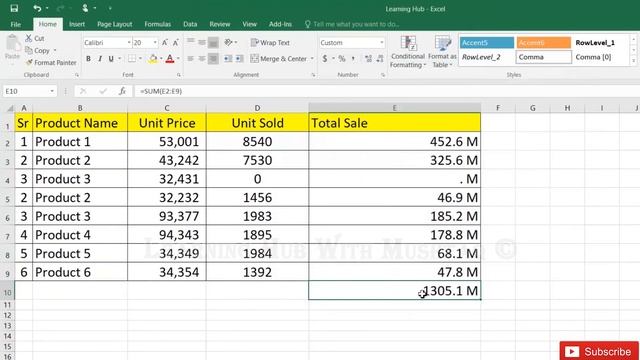
Task: Switch to the Page Layout tab
Action: click(x=115, y=24)
